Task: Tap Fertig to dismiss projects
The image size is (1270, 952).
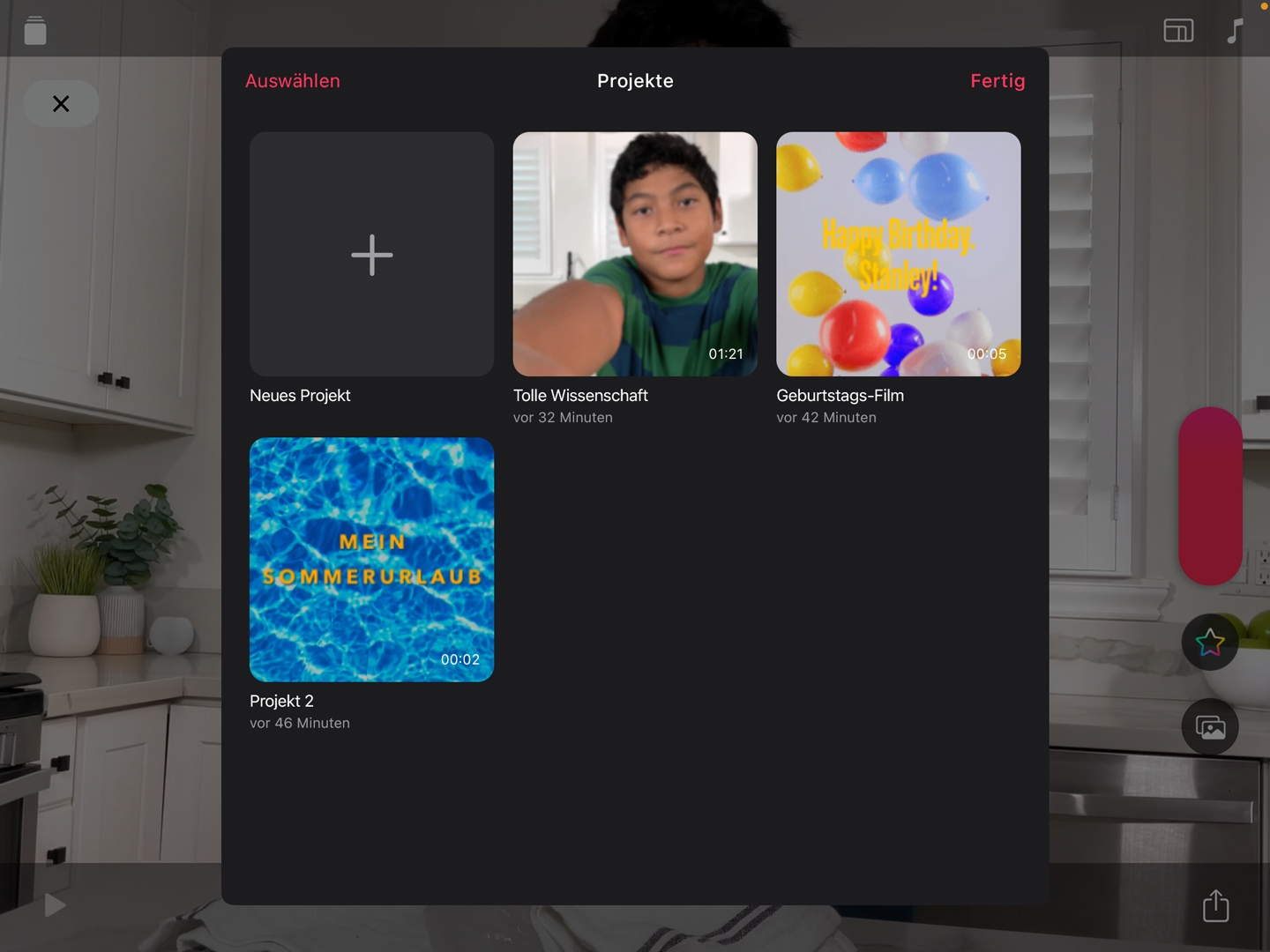Action: tap(997, 81)
